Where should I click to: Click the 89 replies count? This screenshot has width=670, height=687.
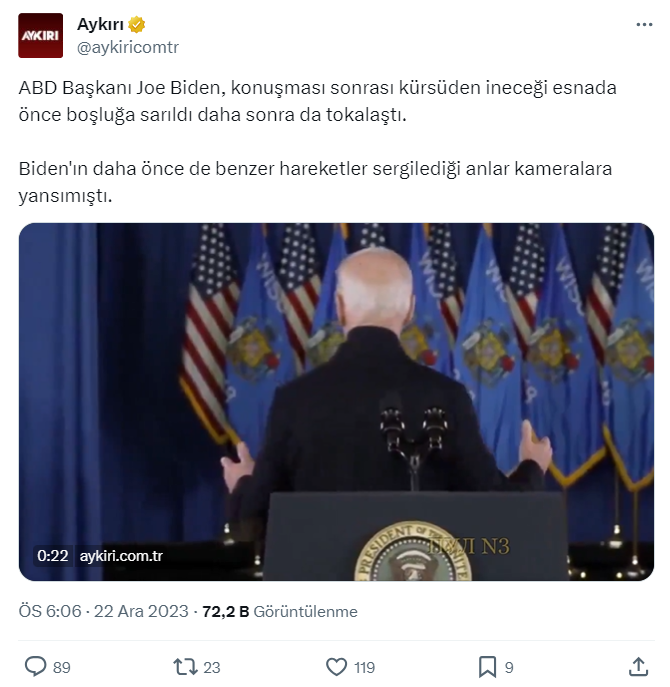pos(62,667)
